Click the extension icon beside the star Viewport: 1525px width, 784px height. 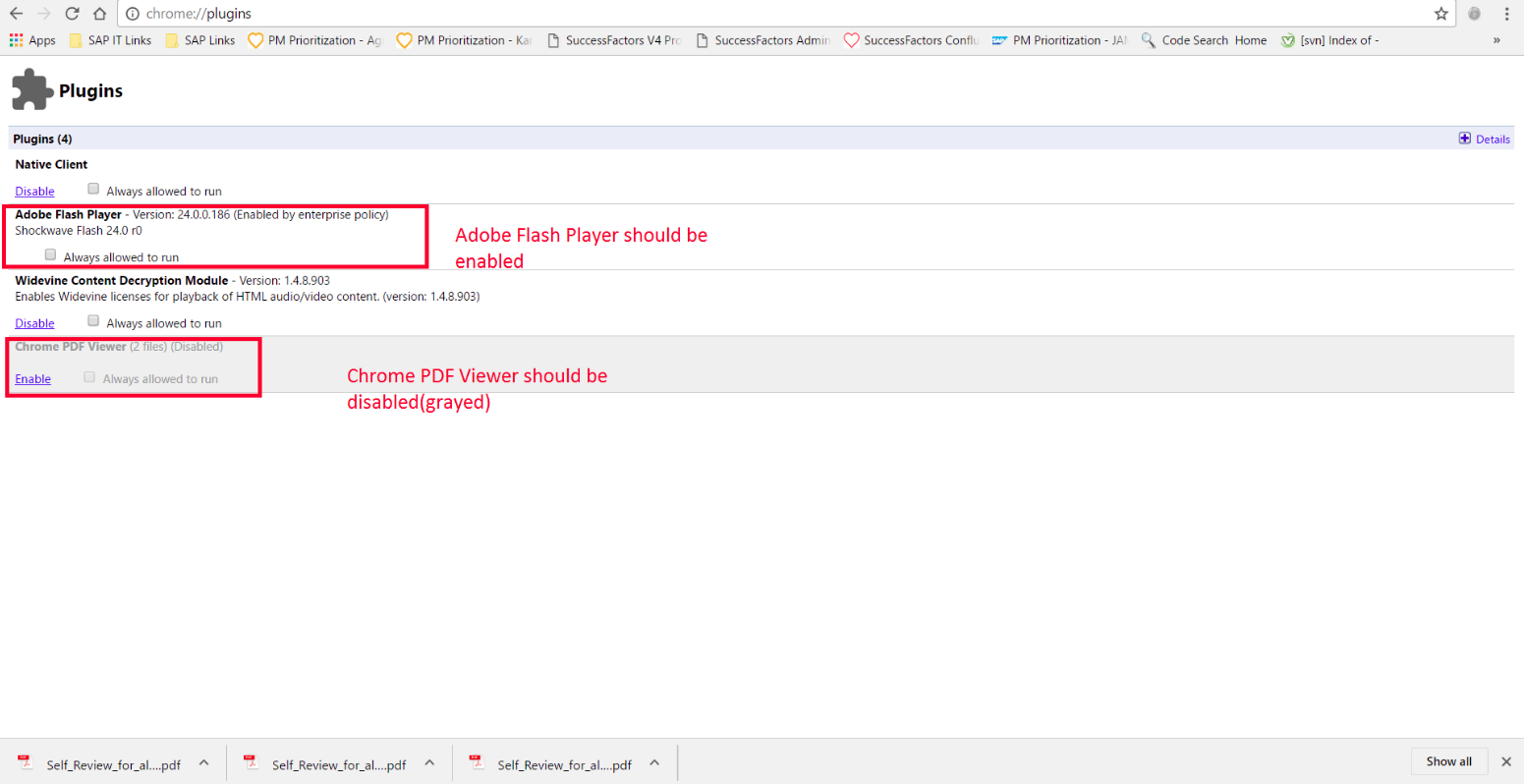click(x=1474, y=14)
